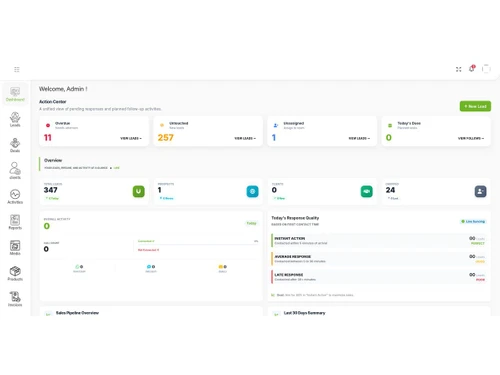Image resolution: width=500 pixels, height=375 pixels.
Task: Click the blue Prospects card icon
Action: click(252, 191)
